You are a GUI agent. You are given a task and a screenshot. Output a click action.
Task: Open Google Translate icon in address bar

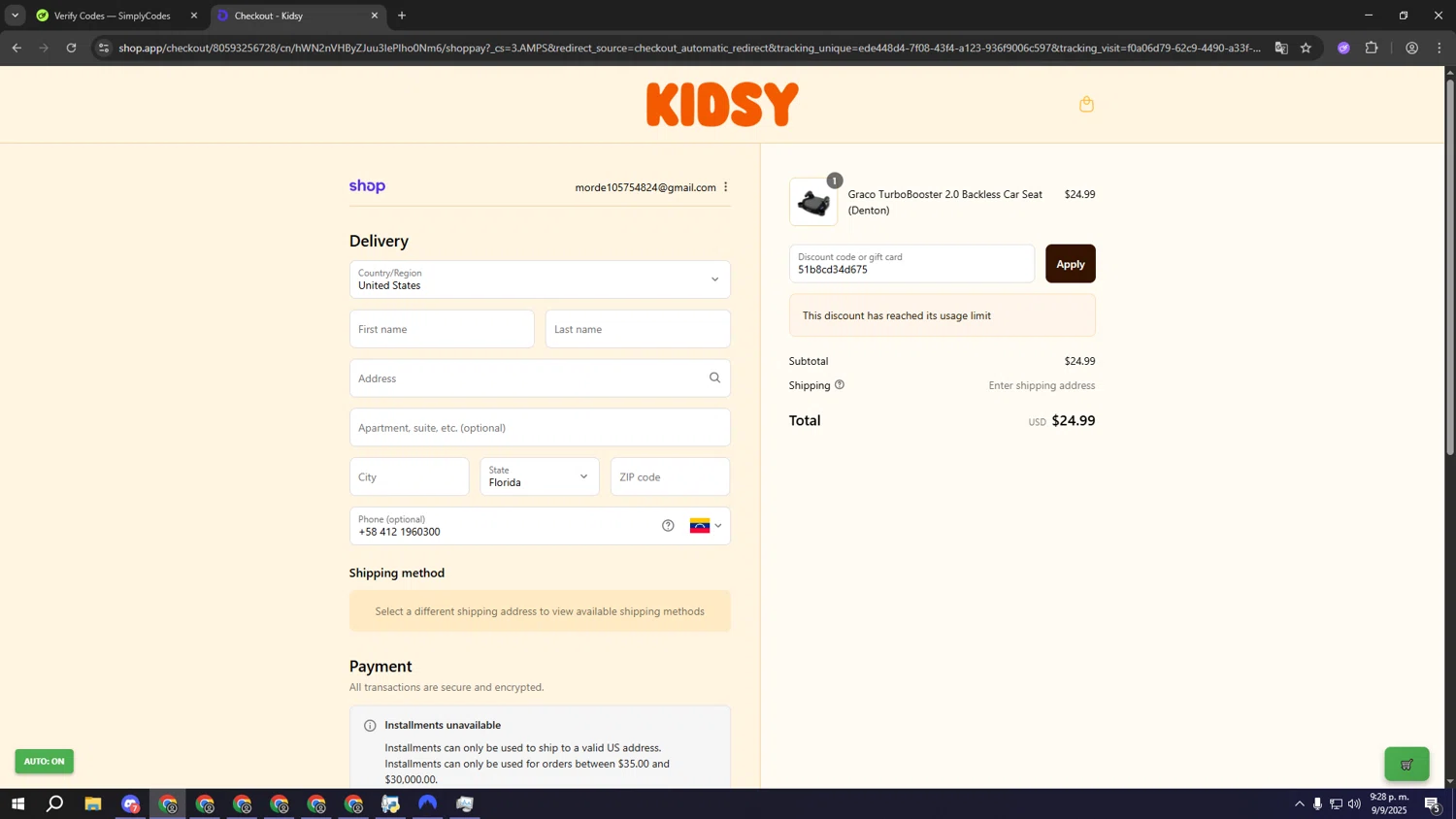point(1281,48)
